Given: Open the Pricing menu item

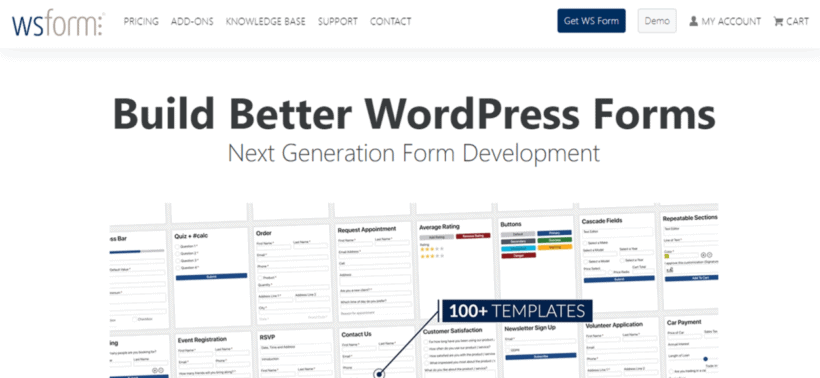Looking at the screenshot, I should tap(141, 21).
